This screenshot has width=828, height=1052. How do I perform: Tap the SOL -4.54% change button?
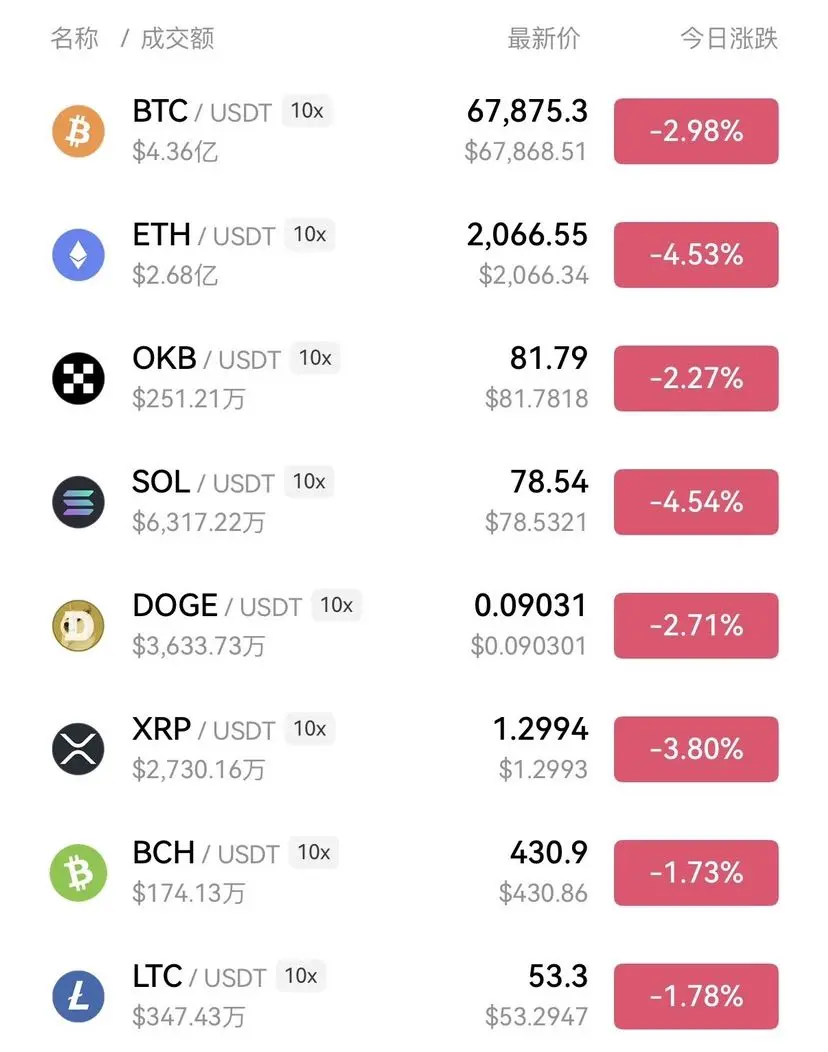(696, 502)
